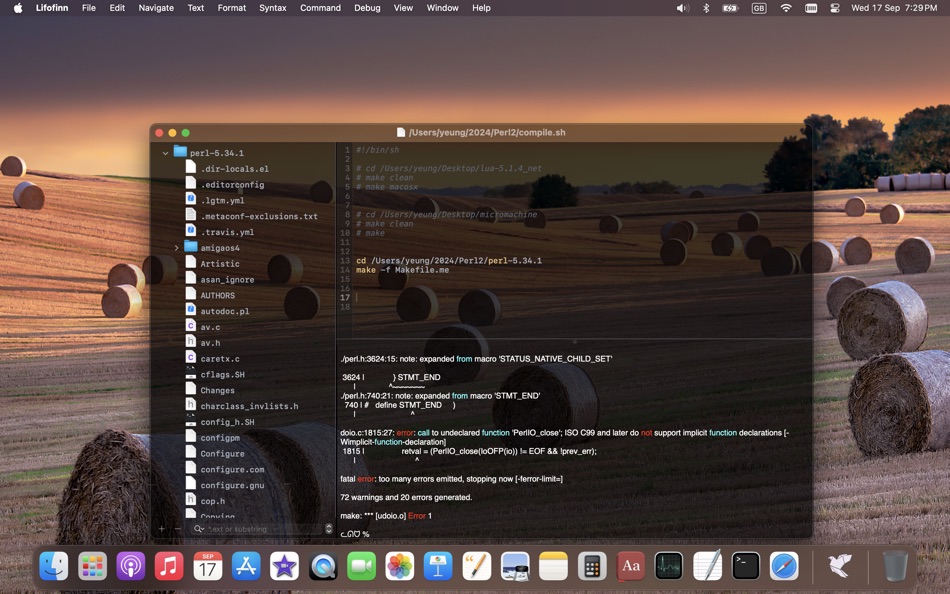The image size is (950, 594).
Task: Open the Format menu
Action: click(232, 8)
